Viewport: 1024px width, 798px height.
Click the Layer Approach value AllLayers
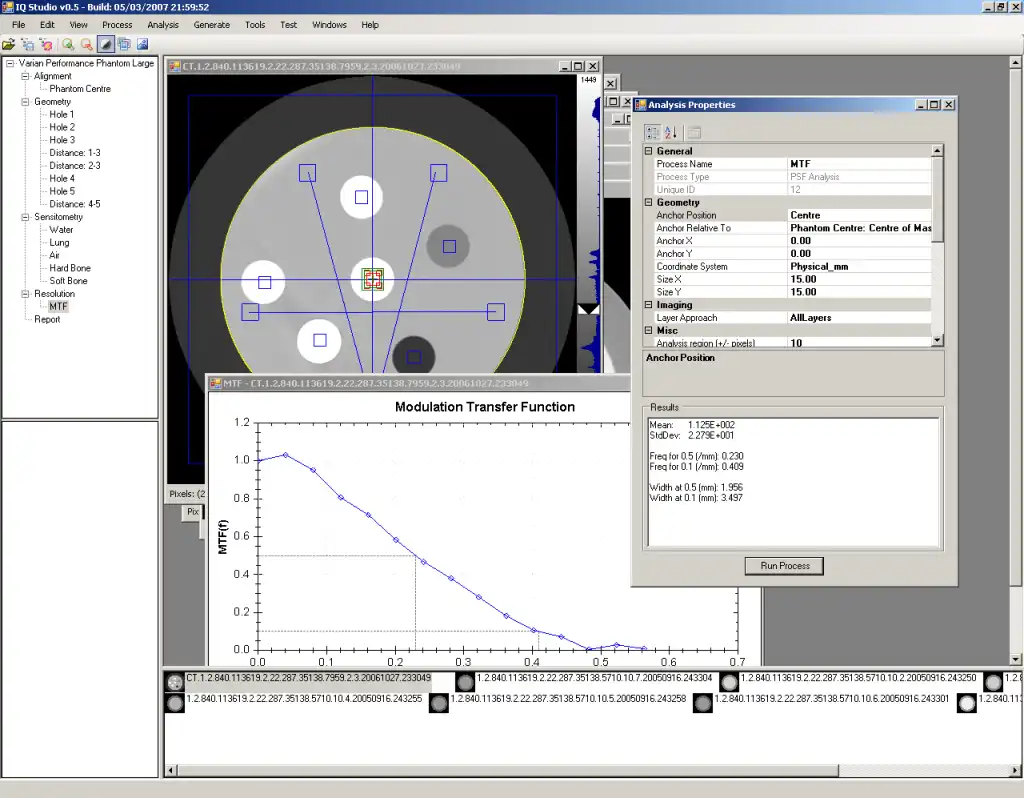point(860,318)
